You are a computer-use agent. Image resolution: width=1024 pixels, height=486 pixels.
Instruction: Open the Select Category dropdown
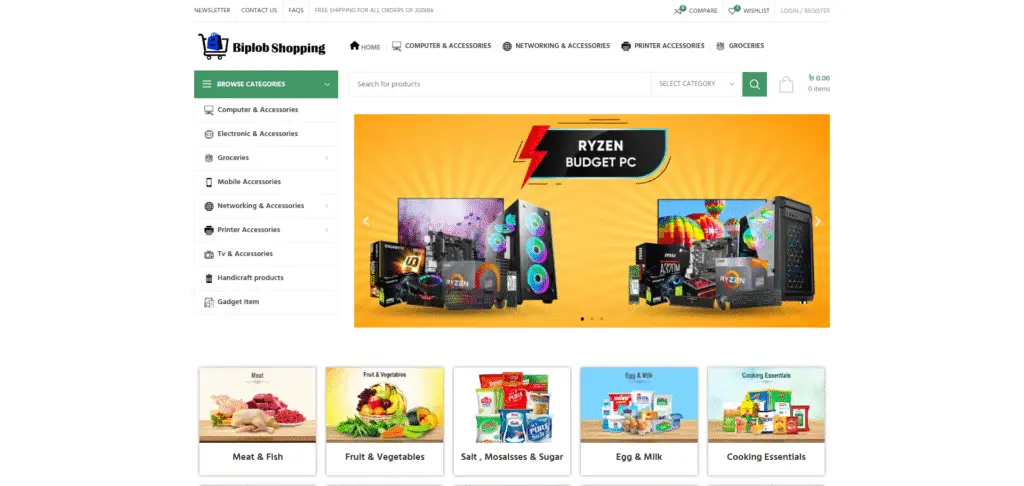tap(696, 84)
